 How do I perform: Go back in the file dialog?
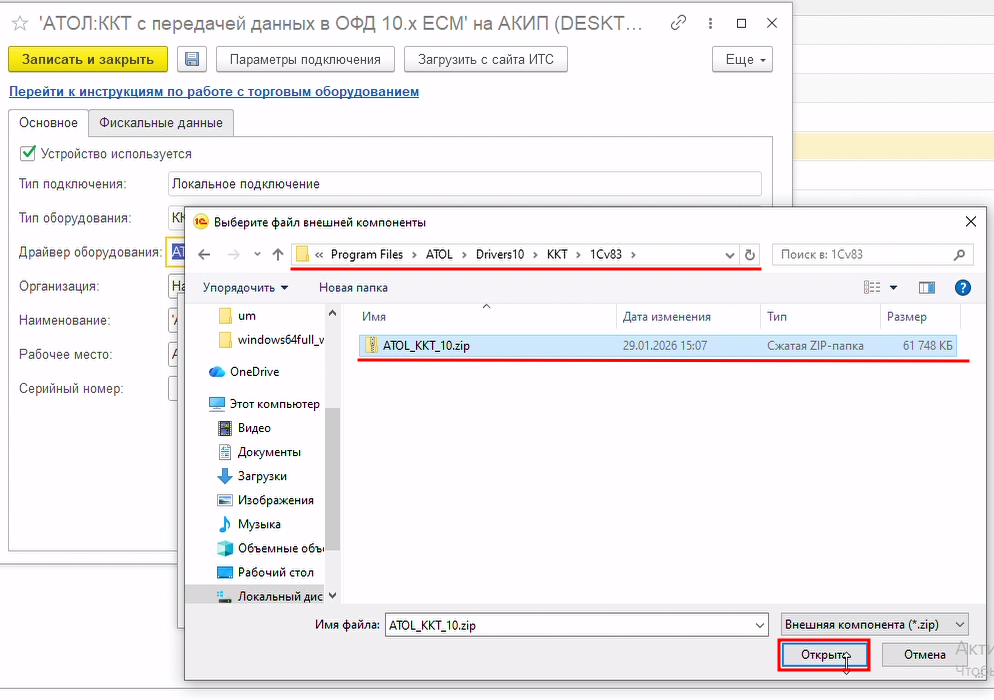[x=204, y=255]
